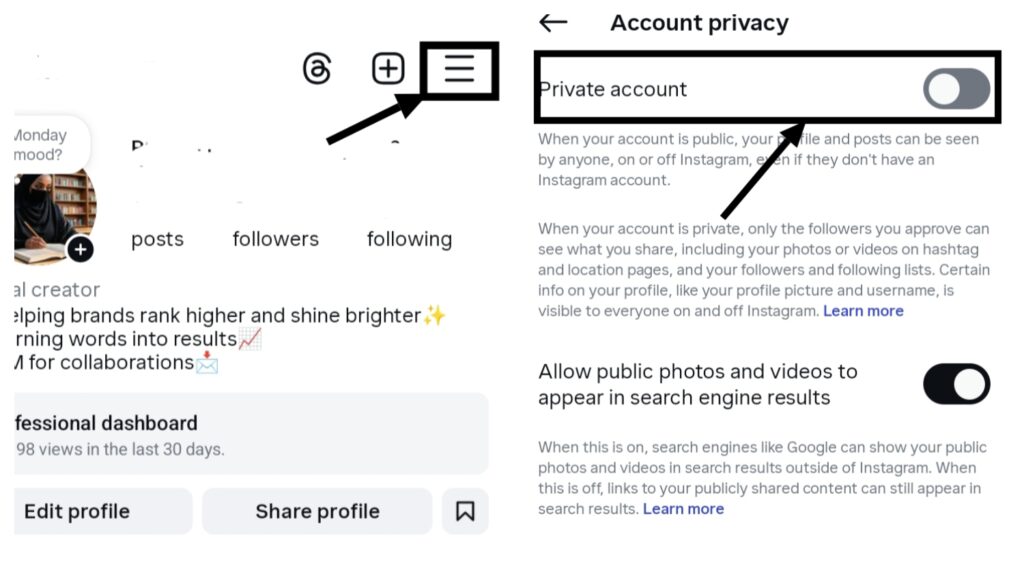Tap the bookmark icon beside Share profile
The image size is (1024, 575).
465,511
